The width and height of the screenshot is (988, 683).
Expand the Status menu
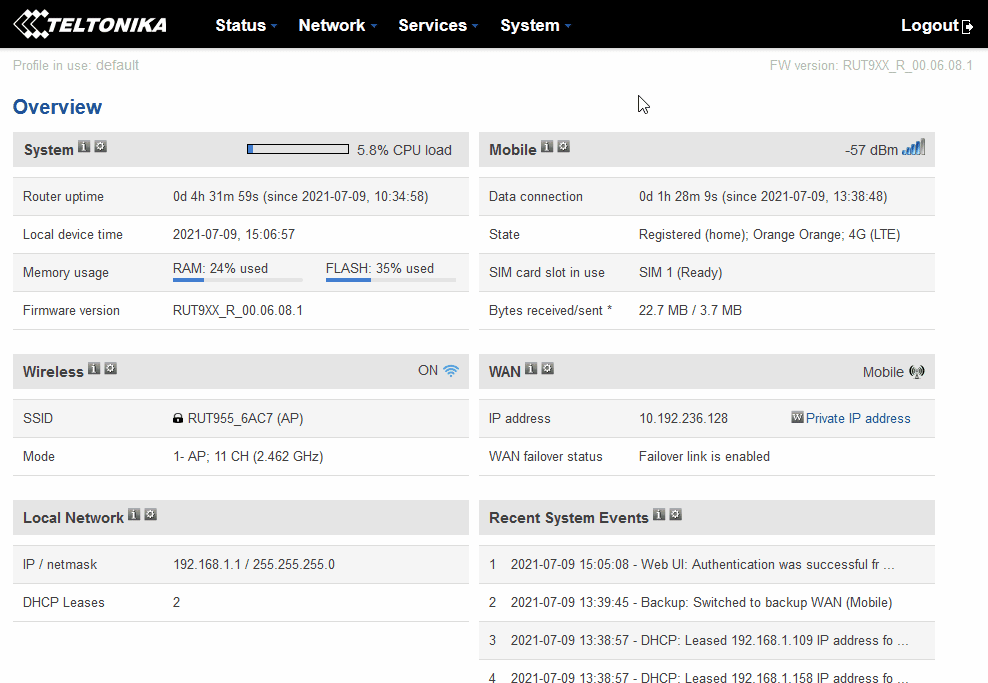[246, 25]
